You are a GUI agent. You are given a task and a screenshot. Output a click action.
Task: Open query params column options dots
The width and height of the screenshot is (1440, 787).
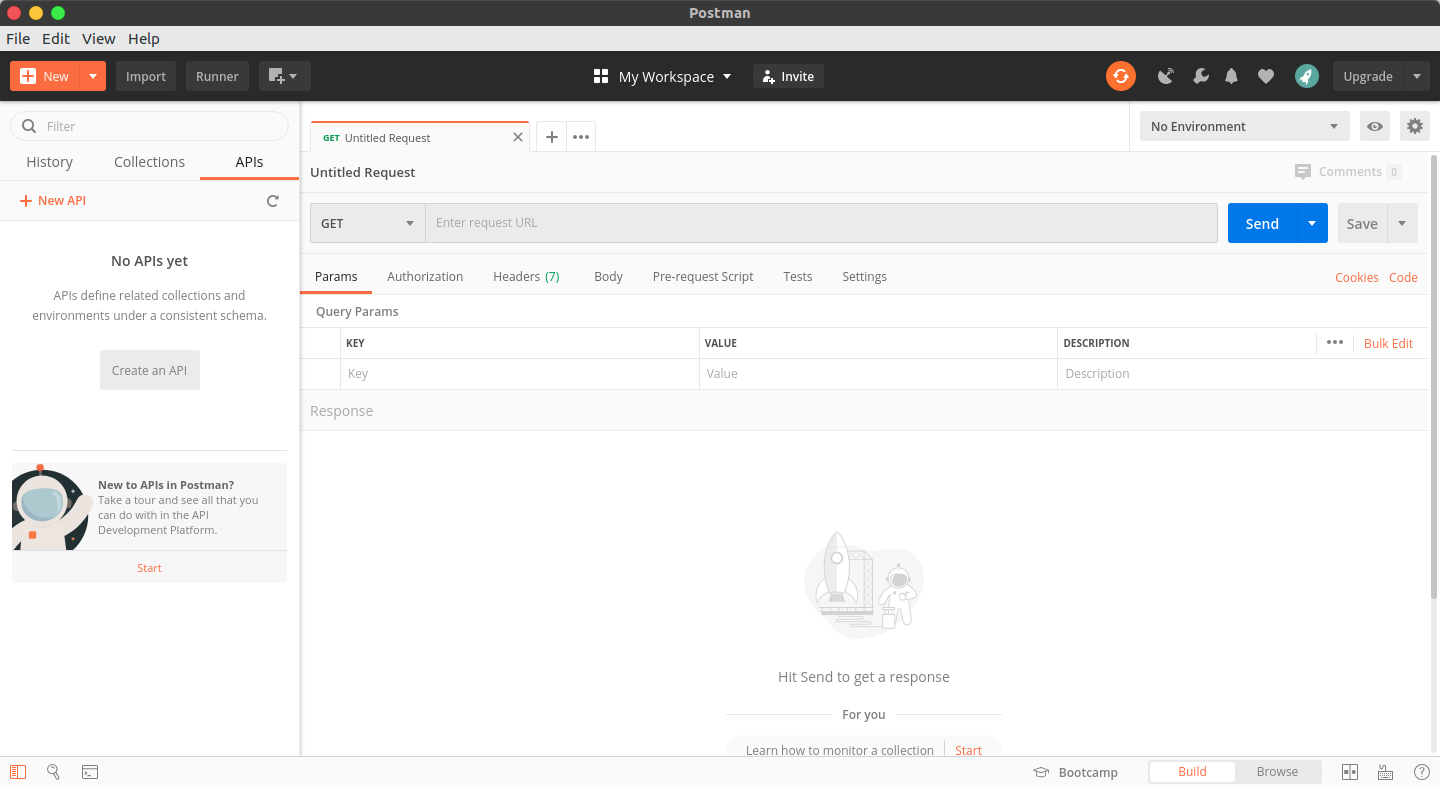(x=1334, y=342)
